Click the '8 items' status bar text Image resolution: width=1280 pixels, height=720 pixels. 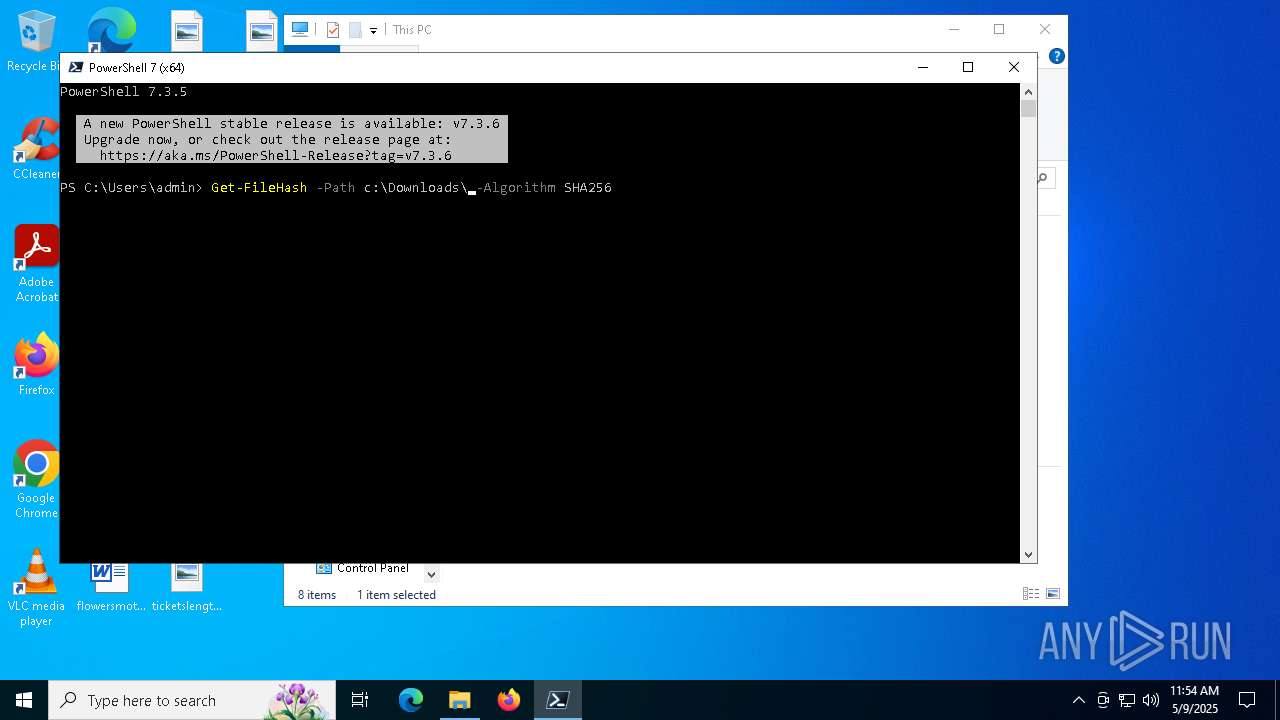pos(317,595)
